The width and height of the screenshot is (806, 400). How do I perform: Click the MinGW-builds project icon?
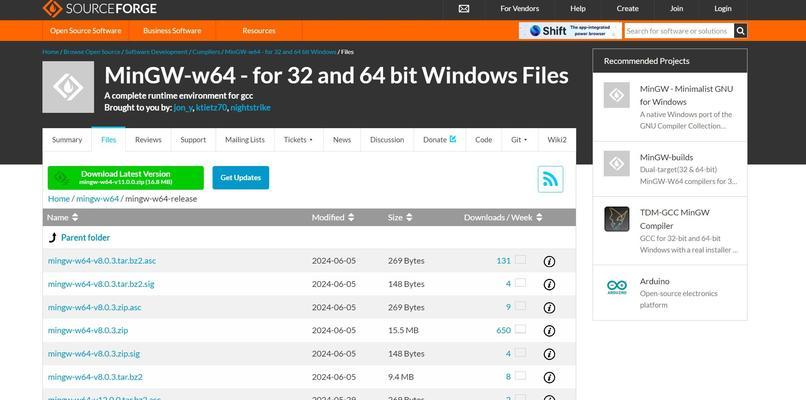(616, 163)
